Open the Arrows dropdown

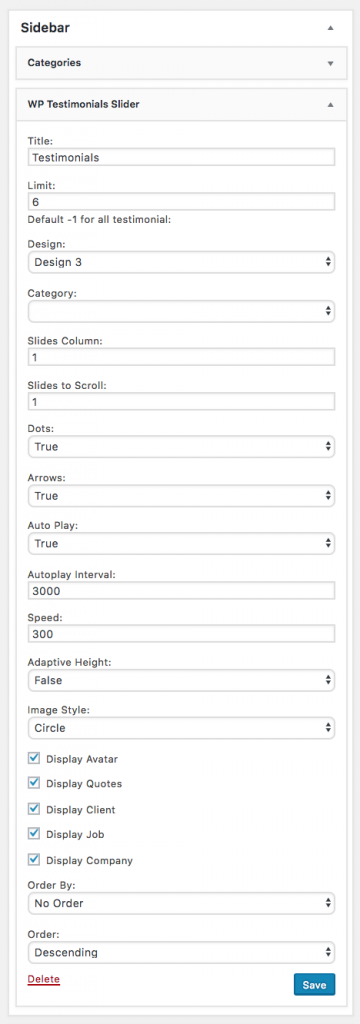(182, 496)
